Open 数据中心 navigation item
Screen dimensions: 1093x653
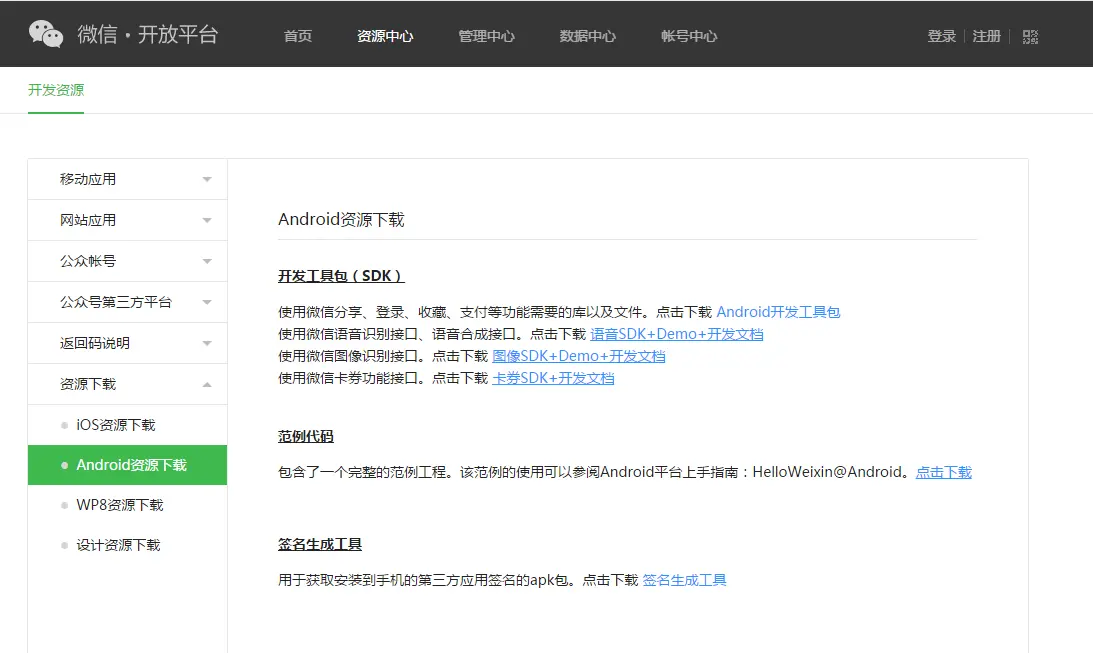(x=587, y=36)
